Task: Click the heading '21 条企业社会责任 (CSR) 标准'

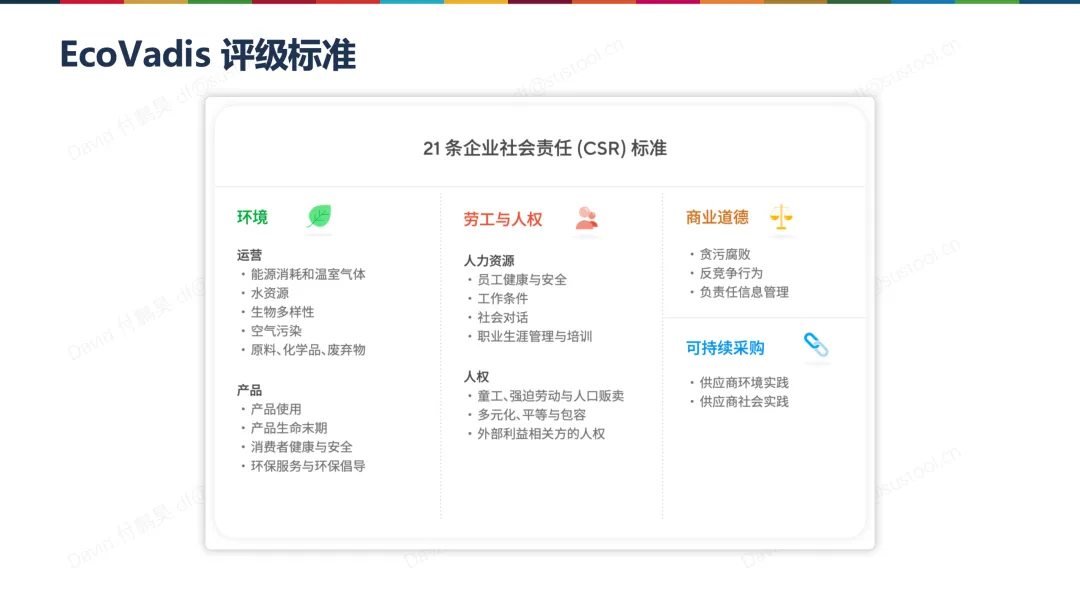Action: [x=545, y=148]
